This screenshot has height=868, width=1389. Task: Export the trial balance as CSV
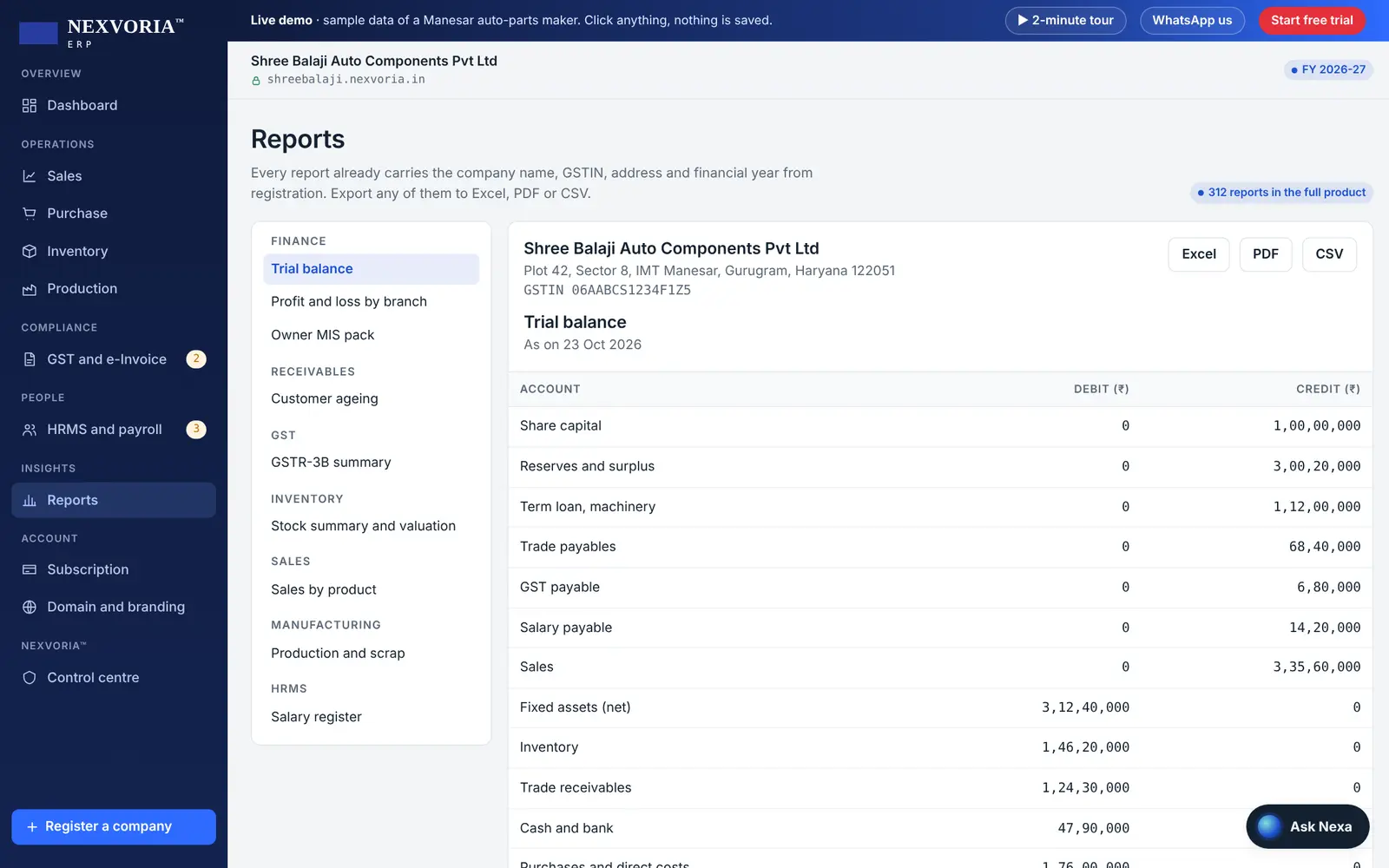[1329, 254]
